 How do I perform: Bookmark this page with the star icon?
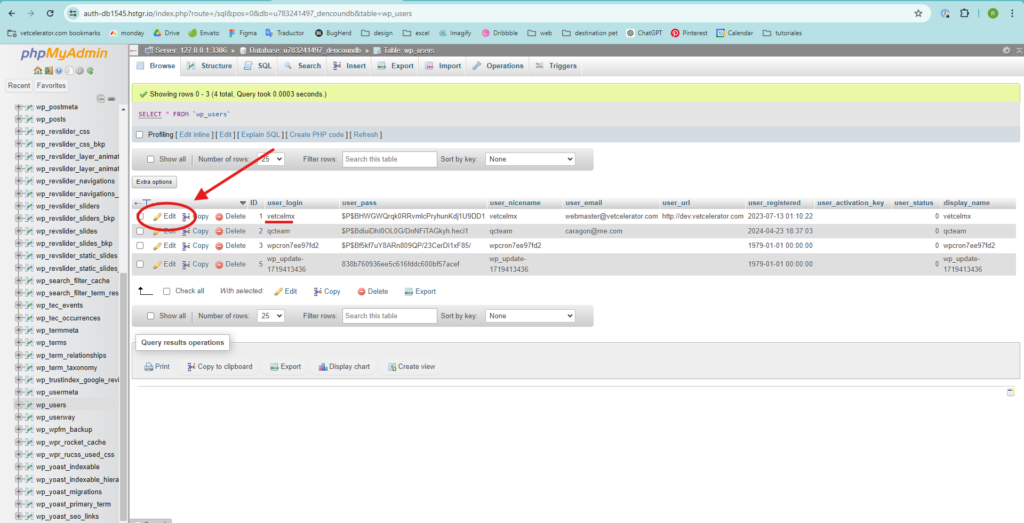pos(918,13)
